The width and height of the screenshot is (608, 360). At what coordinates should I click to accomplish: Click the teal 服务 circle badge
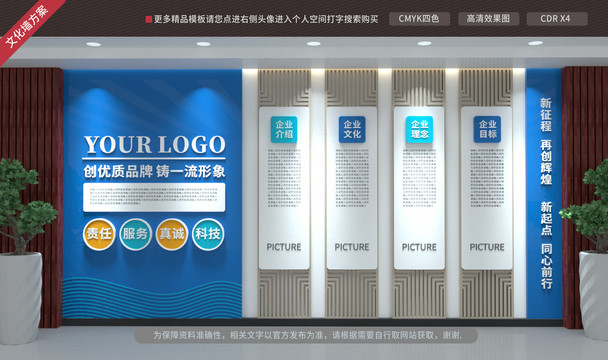135,234
